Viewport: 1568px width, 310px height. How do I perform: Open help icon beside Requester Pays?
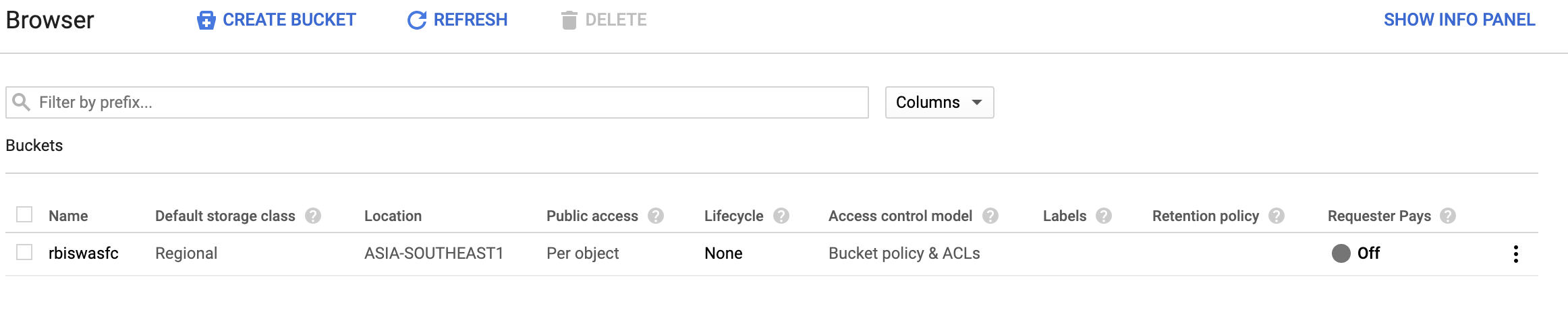coord(1448,216)
